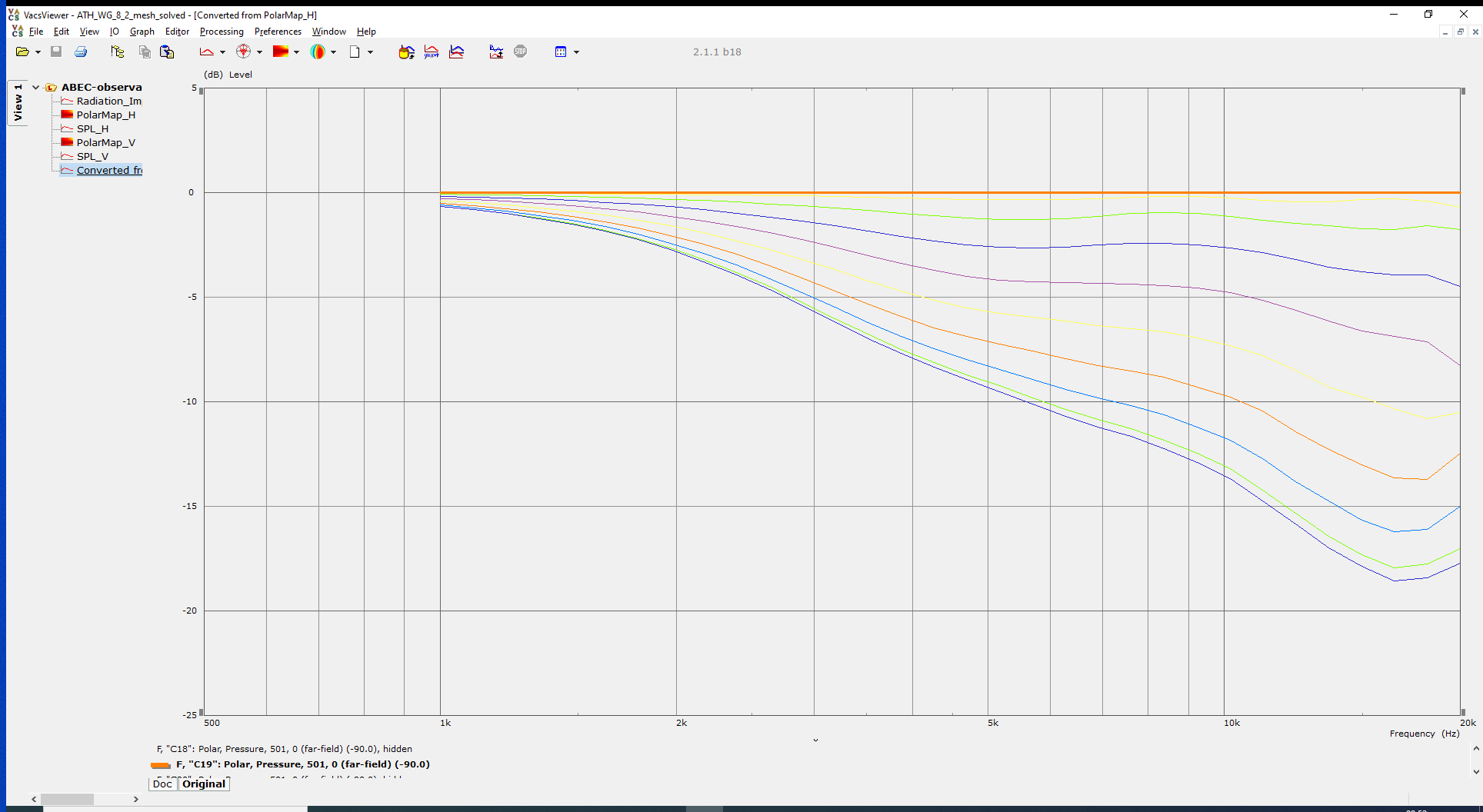Select Radiation_Im in the tree

tap(108, 101)
